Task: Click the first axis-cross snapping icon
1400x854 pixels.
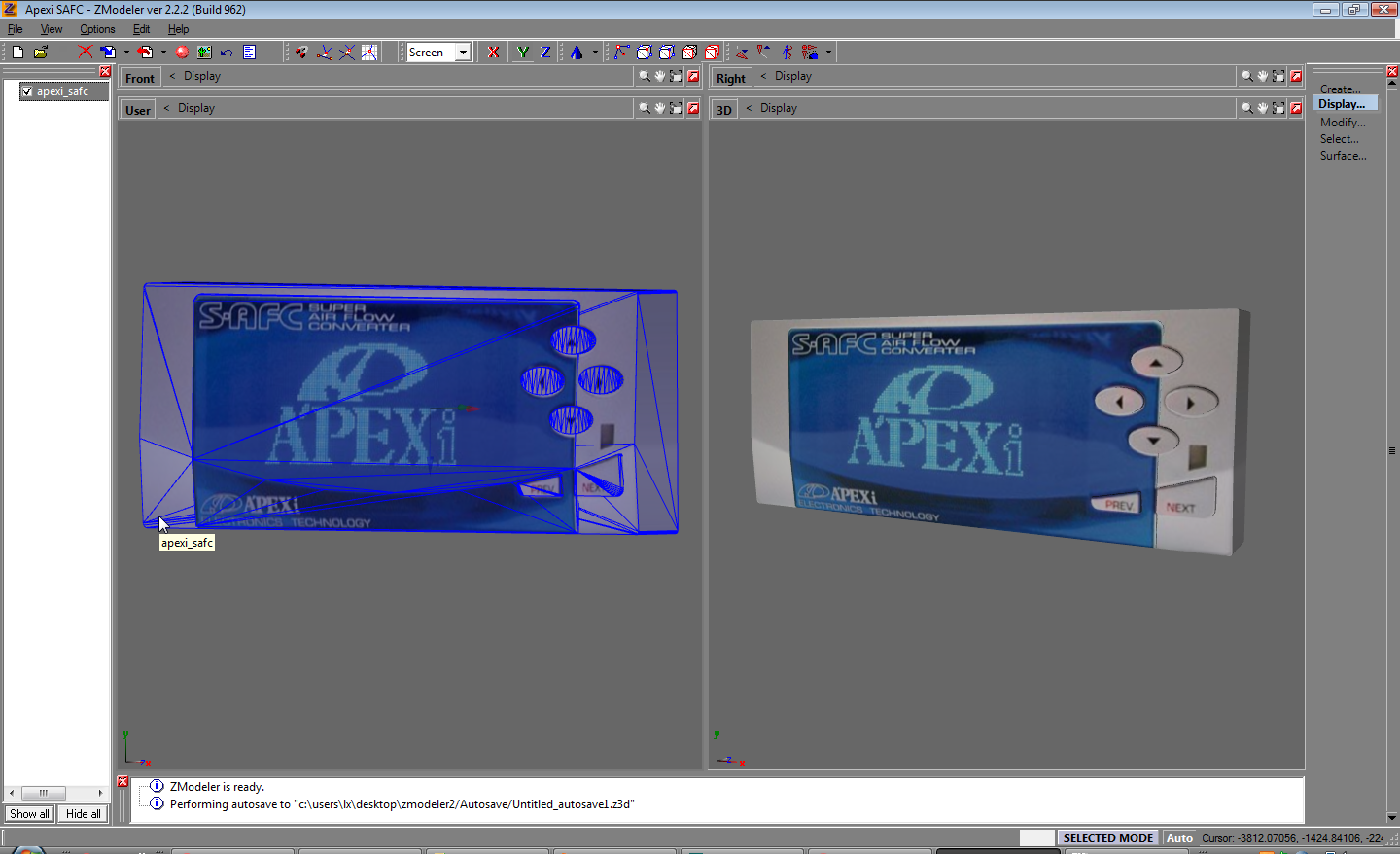Action: tap(325, 52)
